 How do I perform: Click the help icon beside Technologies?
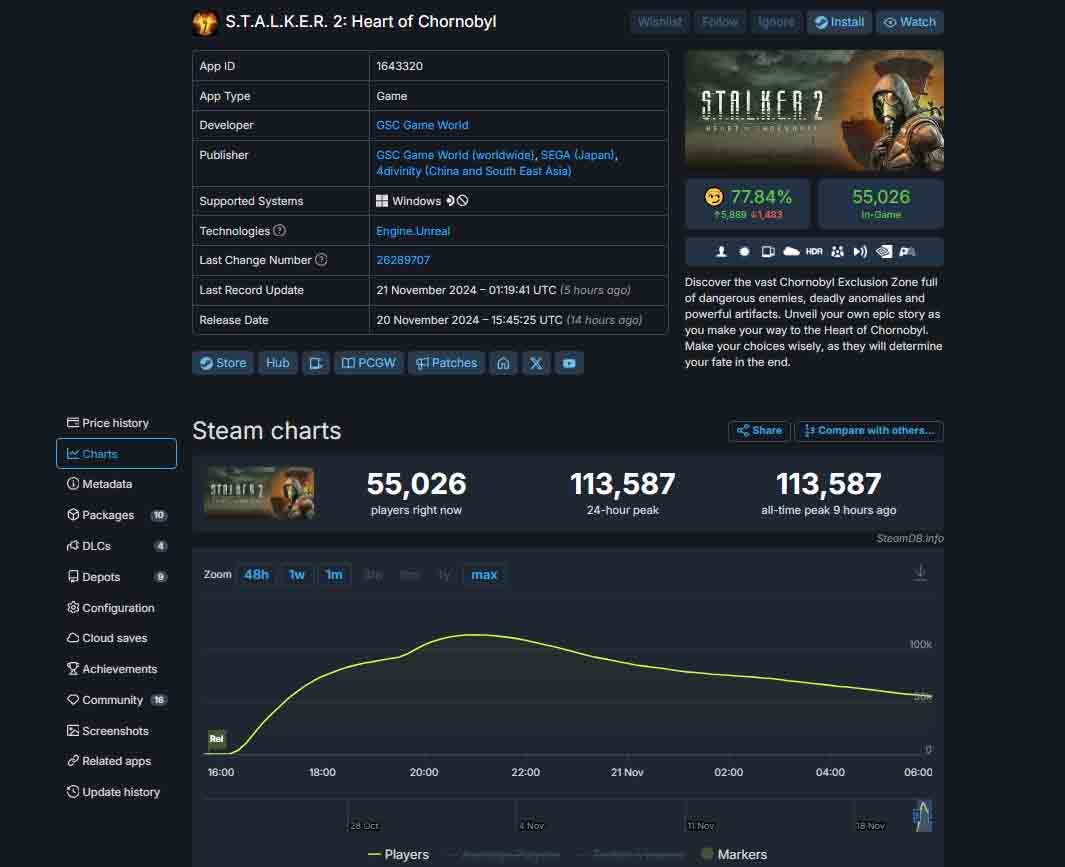(279, 230)
